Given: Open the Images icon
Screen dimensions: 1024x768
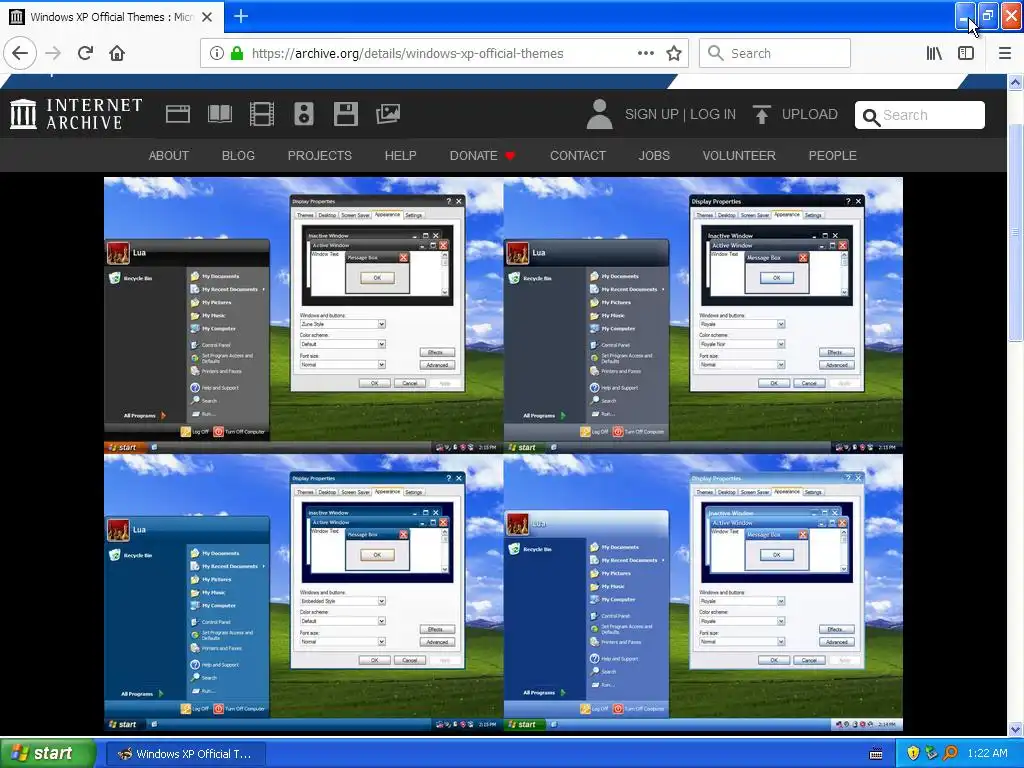Looking at the screenshot, I should click(388, 114).
